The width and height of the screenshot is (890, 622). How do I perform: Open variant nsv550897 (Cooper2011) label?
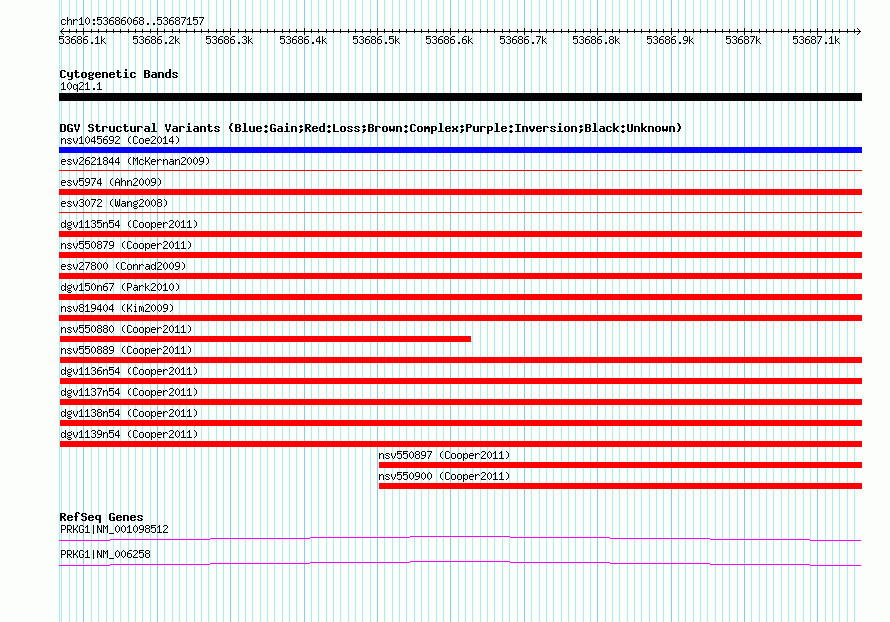pos(444,455)
